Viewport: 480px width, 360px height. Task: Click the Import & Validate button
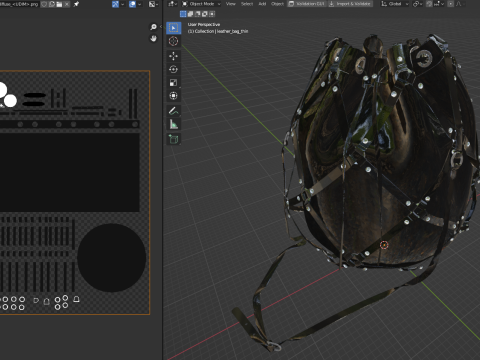(350, 4)
